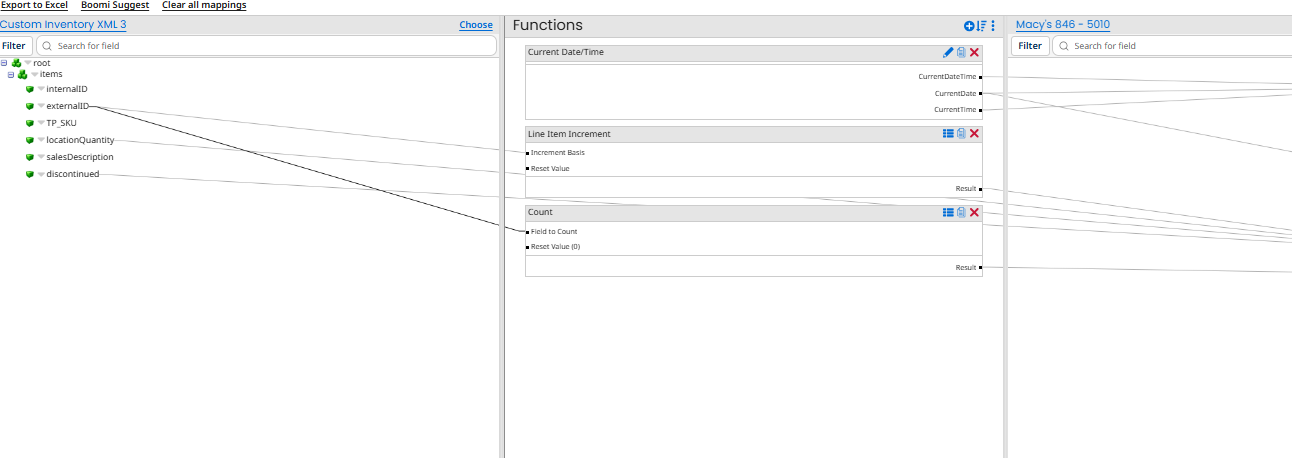Remove the Count function
This screenshot has width=1292, height=458.
pos(974,212)
